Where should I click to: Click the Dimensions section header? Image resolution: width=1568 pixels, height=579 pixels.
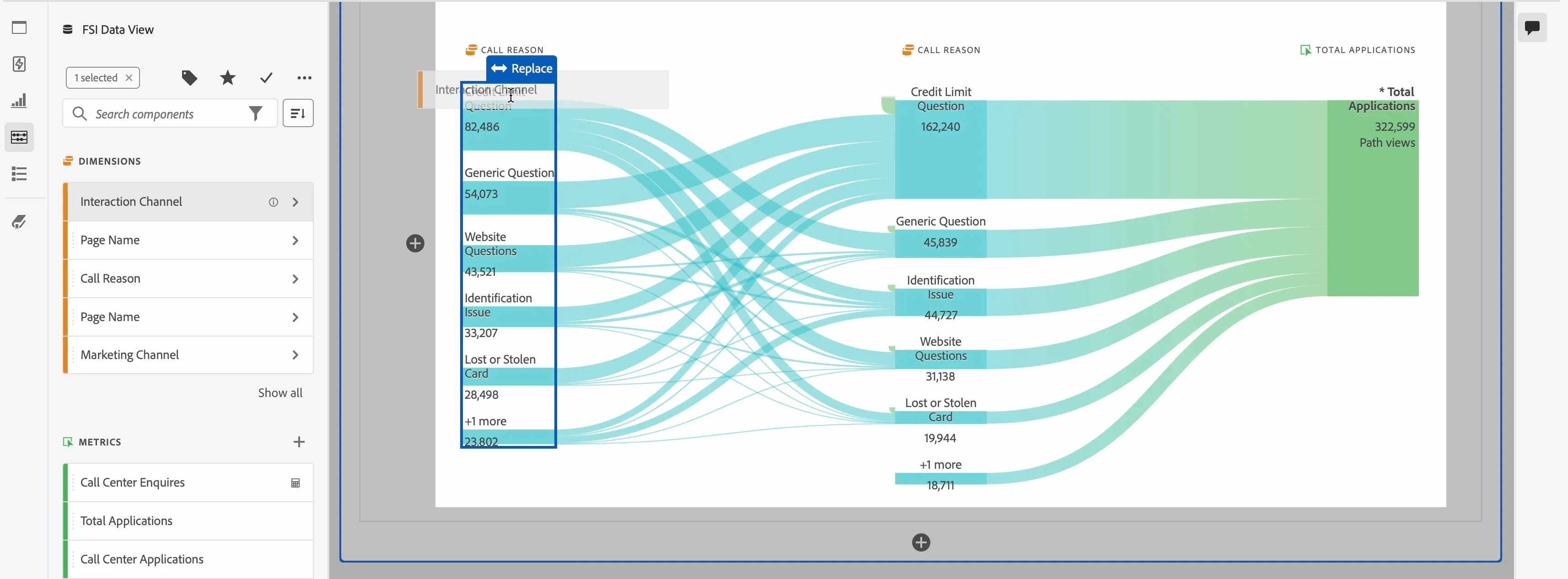[102, 161]
